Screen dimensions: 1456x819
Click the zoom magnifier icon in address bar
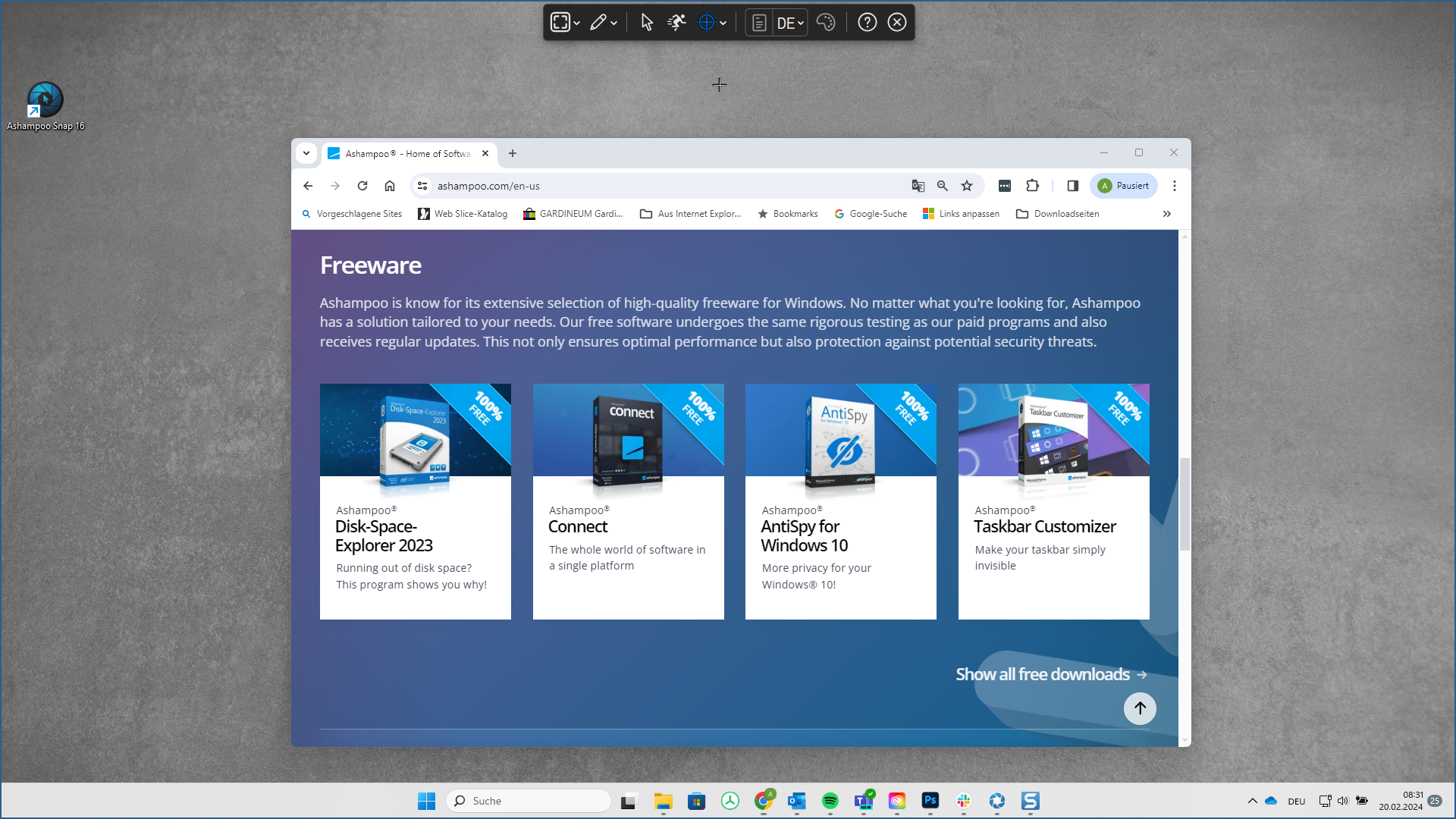coord(943,186)
